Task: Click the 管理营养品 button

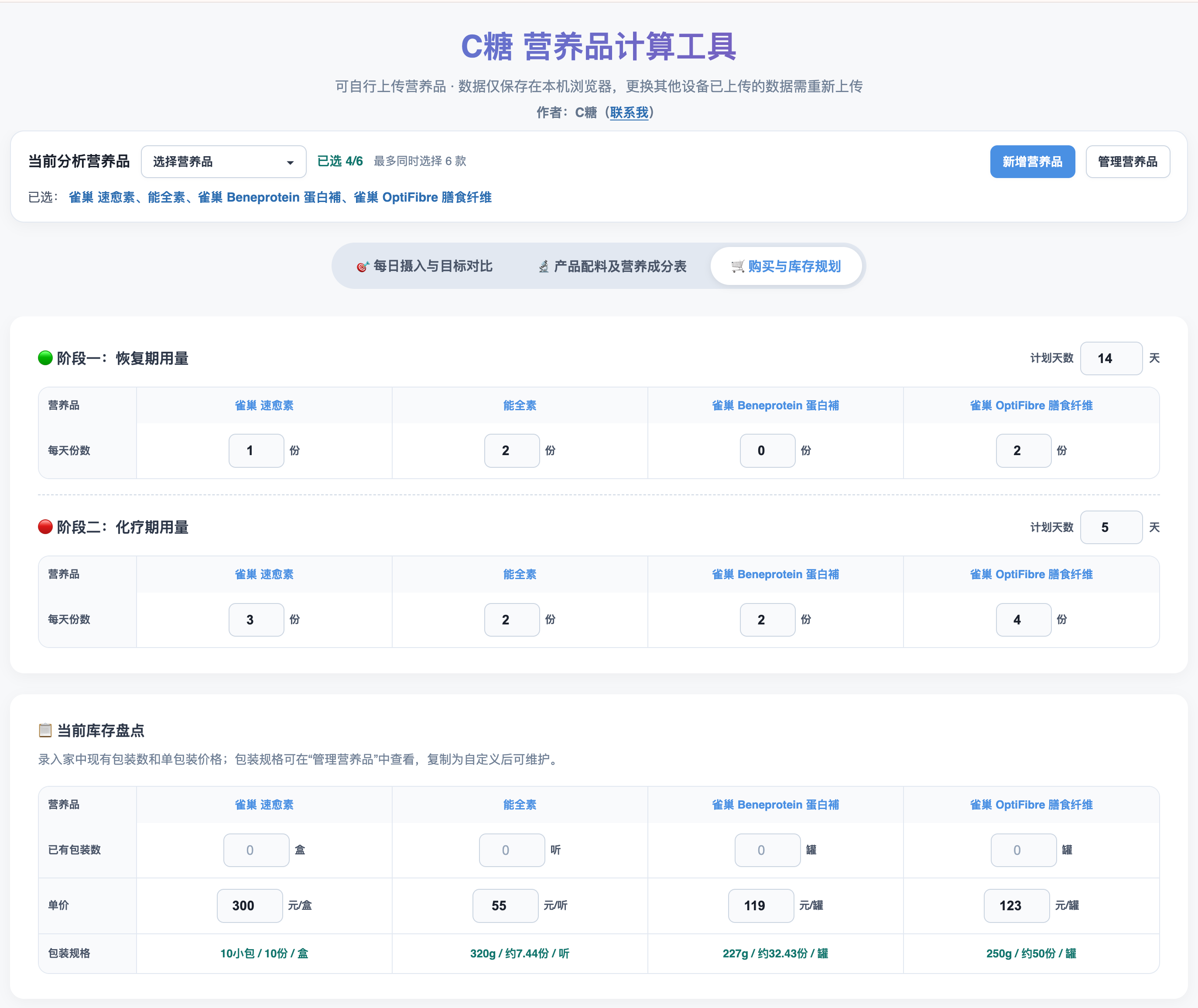Action: (1127, 162)
